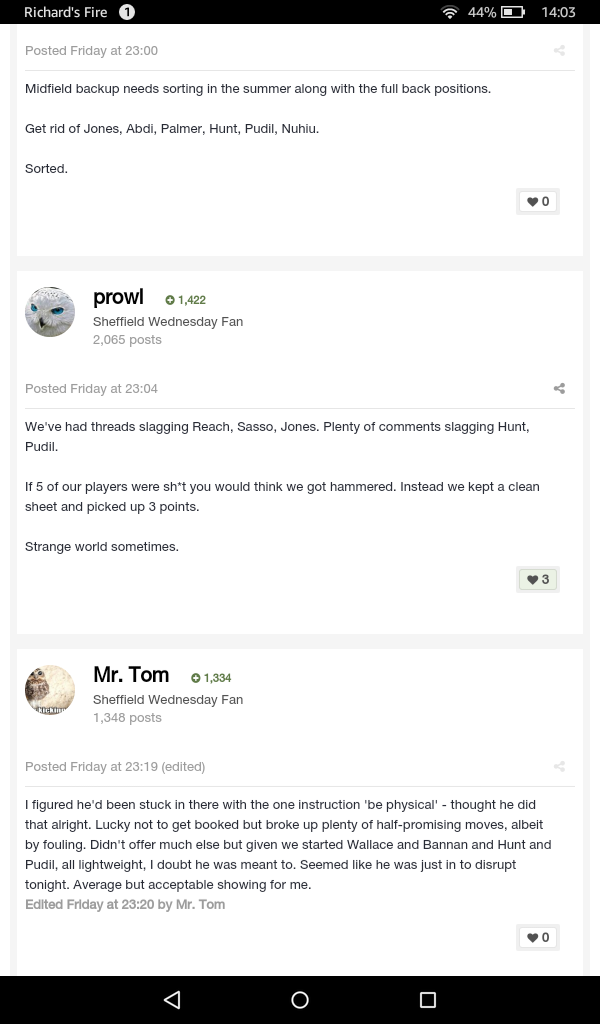The width and height of the screenshot is (600, 1024).
Task: Share the top post posted at 23:00
Action: tap(559, 51)
